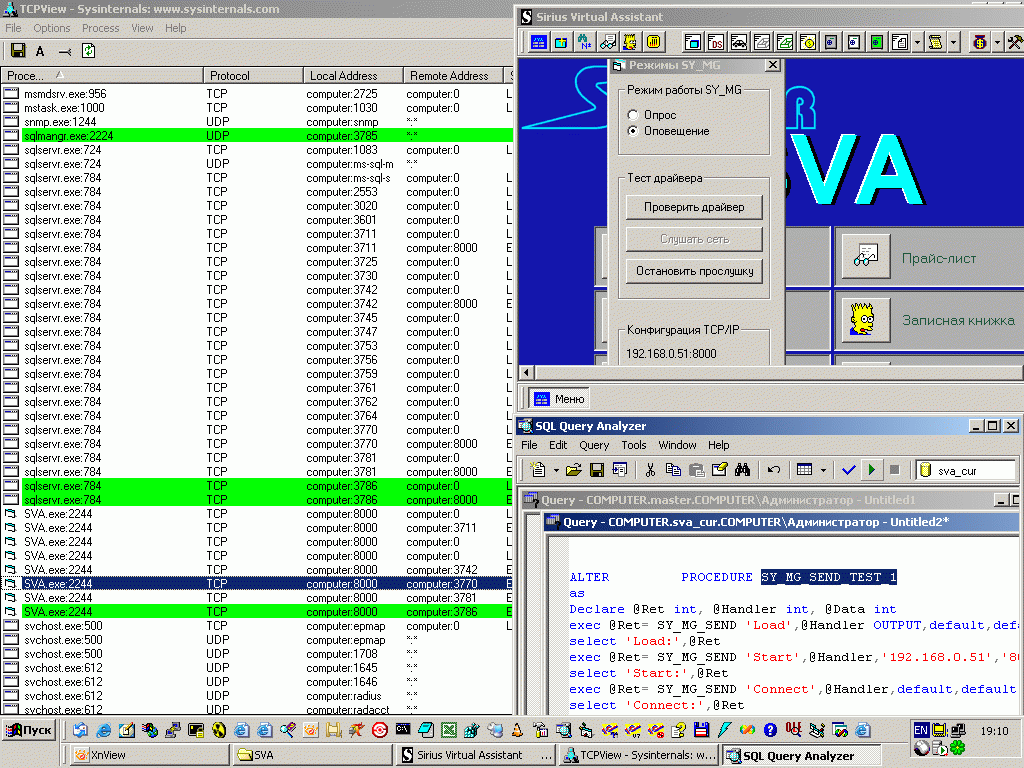The image size is (1024, 768).
Task: Click the hammer and tools icon in Sirius toolbar
Action: click(1014, 42)
